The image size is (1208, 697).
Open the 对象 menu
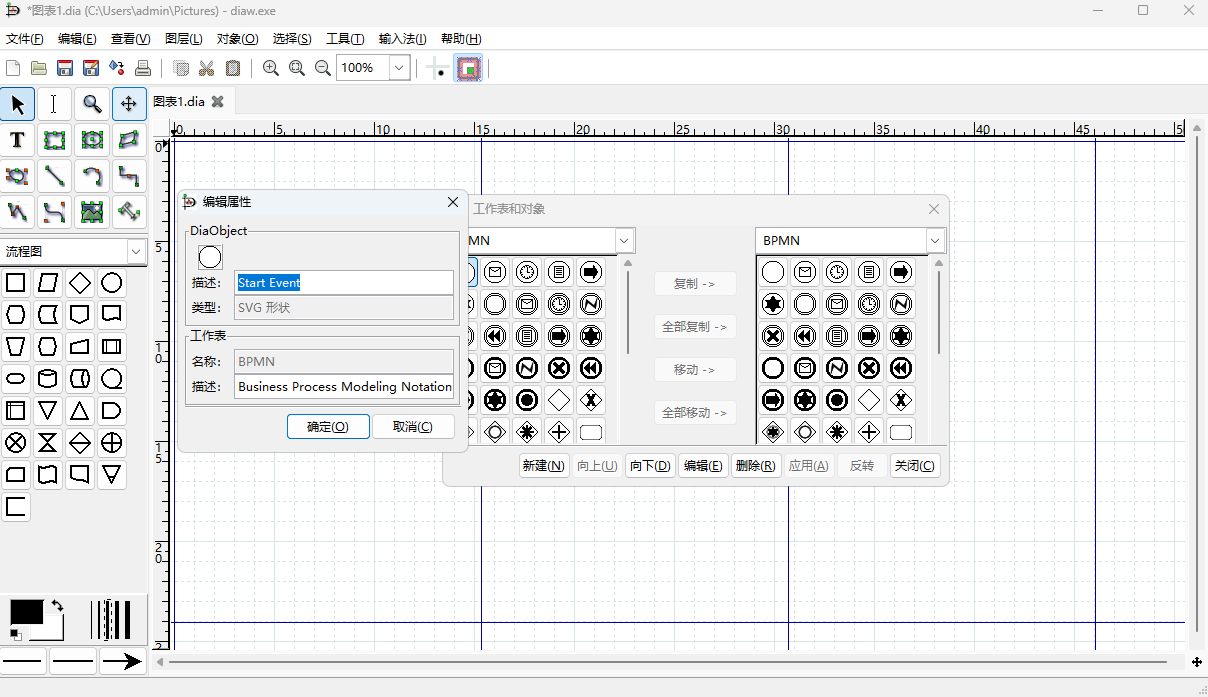[237, 39]
